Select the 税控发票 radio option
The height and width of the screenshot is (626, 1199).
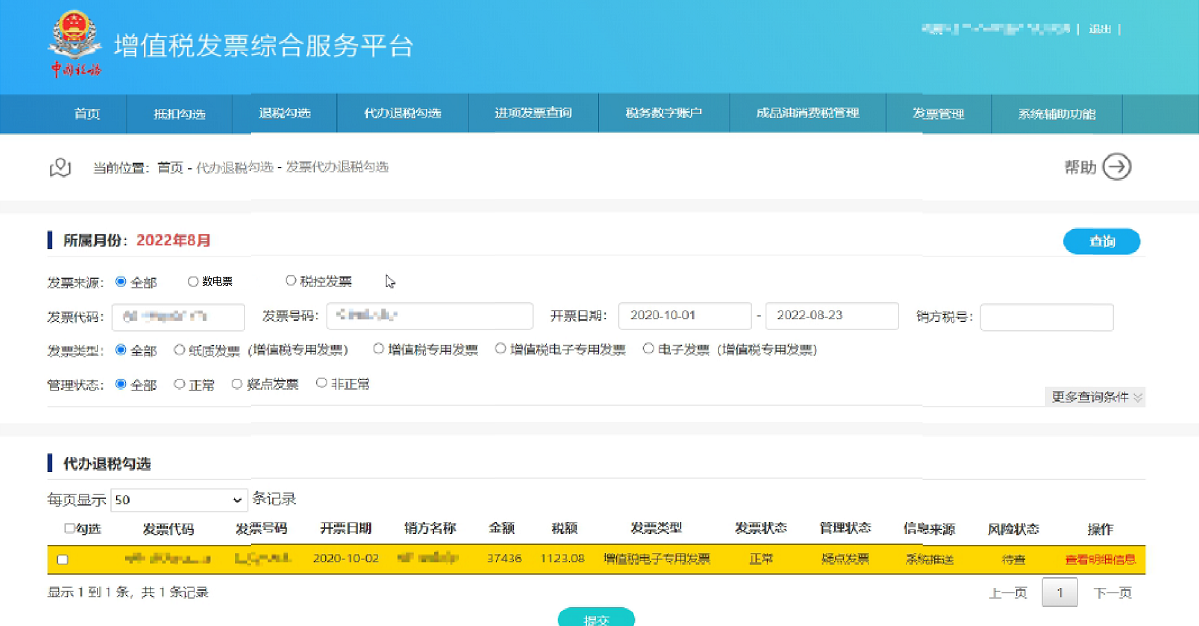291,281
